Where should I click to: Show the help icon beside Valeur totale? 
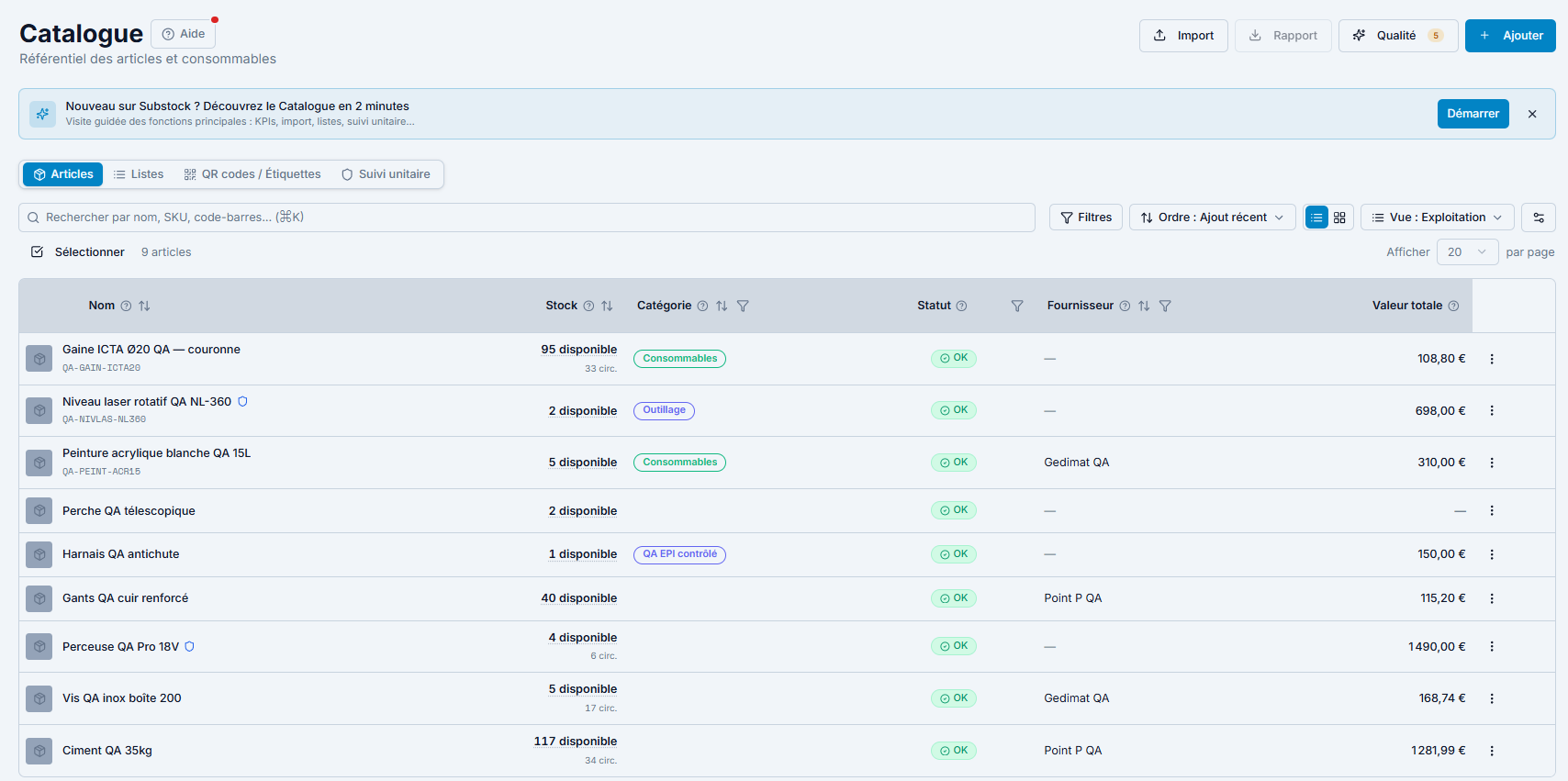(x=1453, y=306)
